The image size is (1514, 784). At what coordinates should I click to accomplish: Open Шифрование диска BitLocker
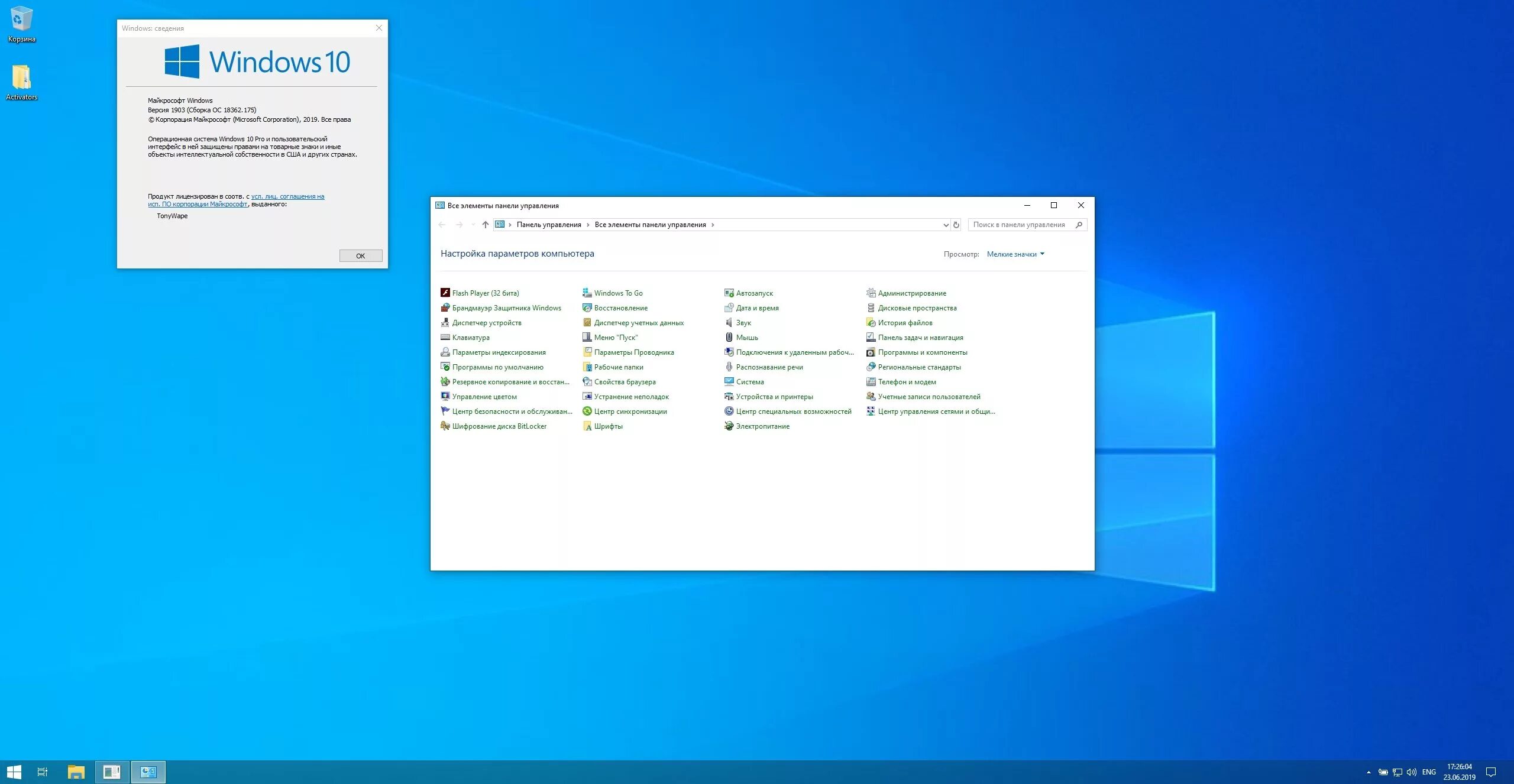pyautogui.click(x=499, y=426)
